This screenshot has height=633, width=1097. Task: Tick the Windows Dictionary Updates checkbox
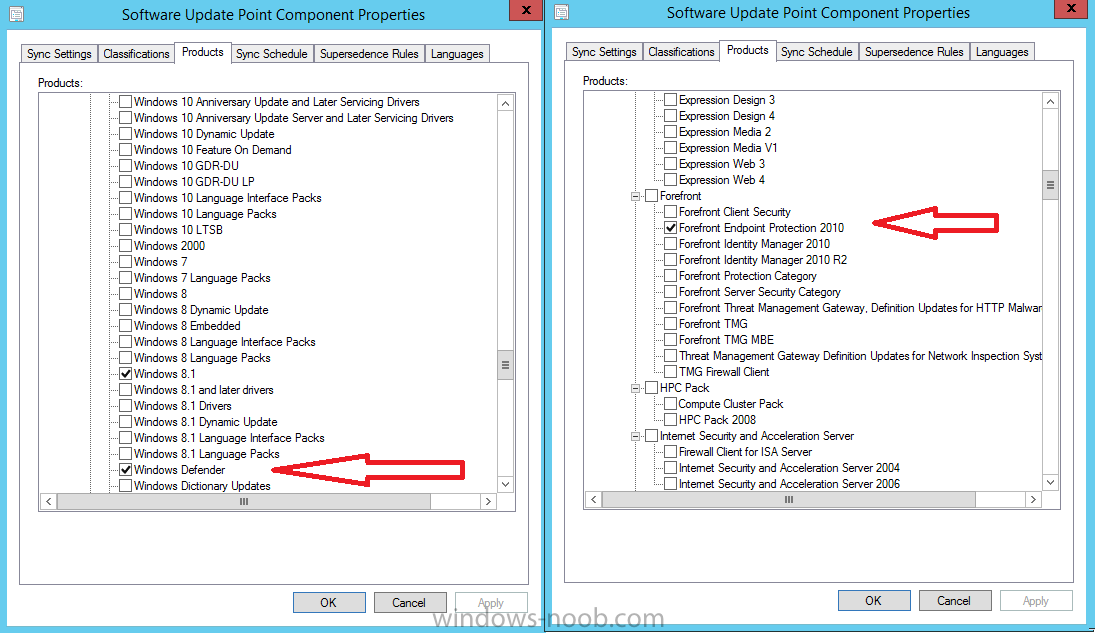(126, 486)
